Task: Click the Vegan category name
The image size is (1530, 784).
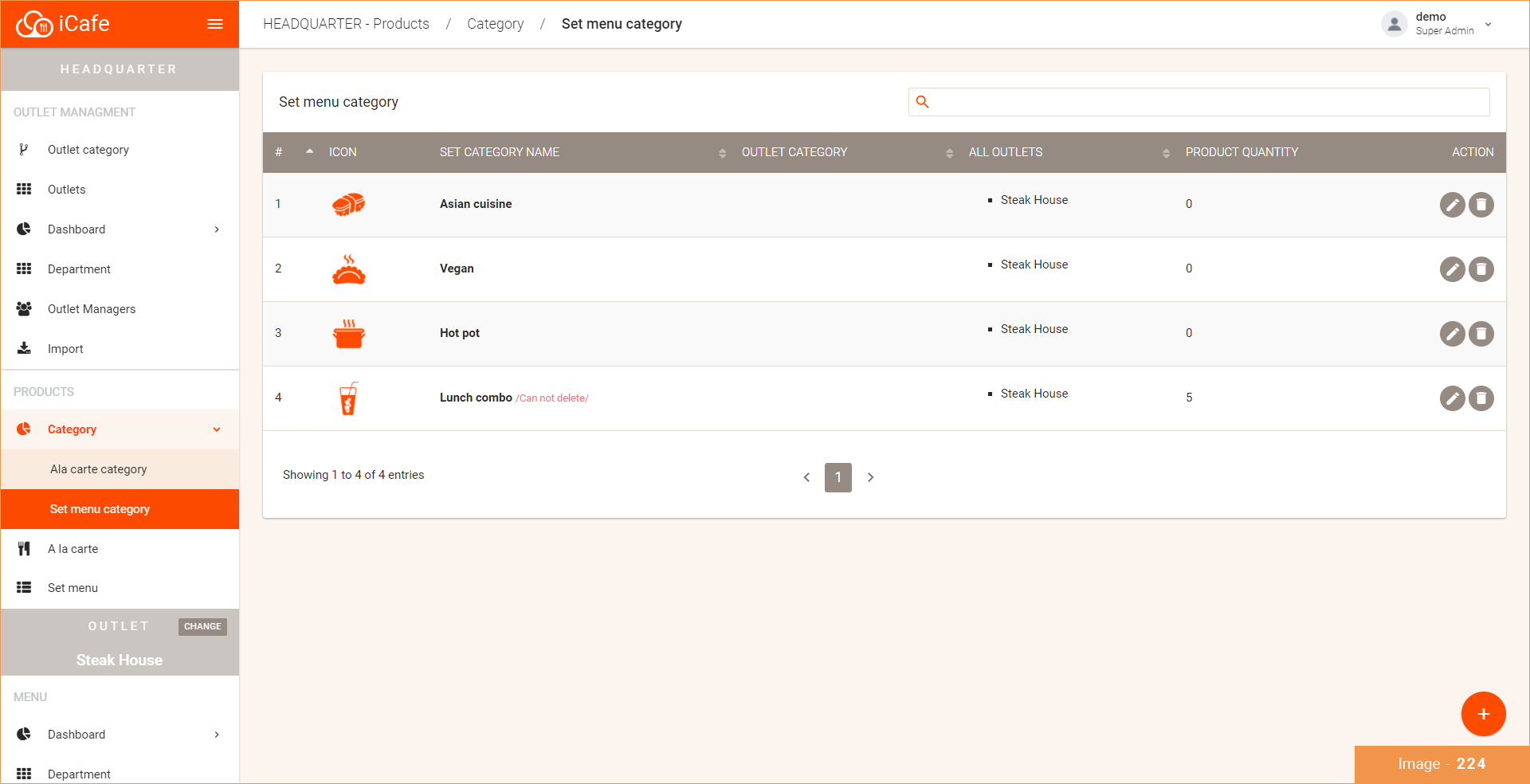Action: click(457, 269)
